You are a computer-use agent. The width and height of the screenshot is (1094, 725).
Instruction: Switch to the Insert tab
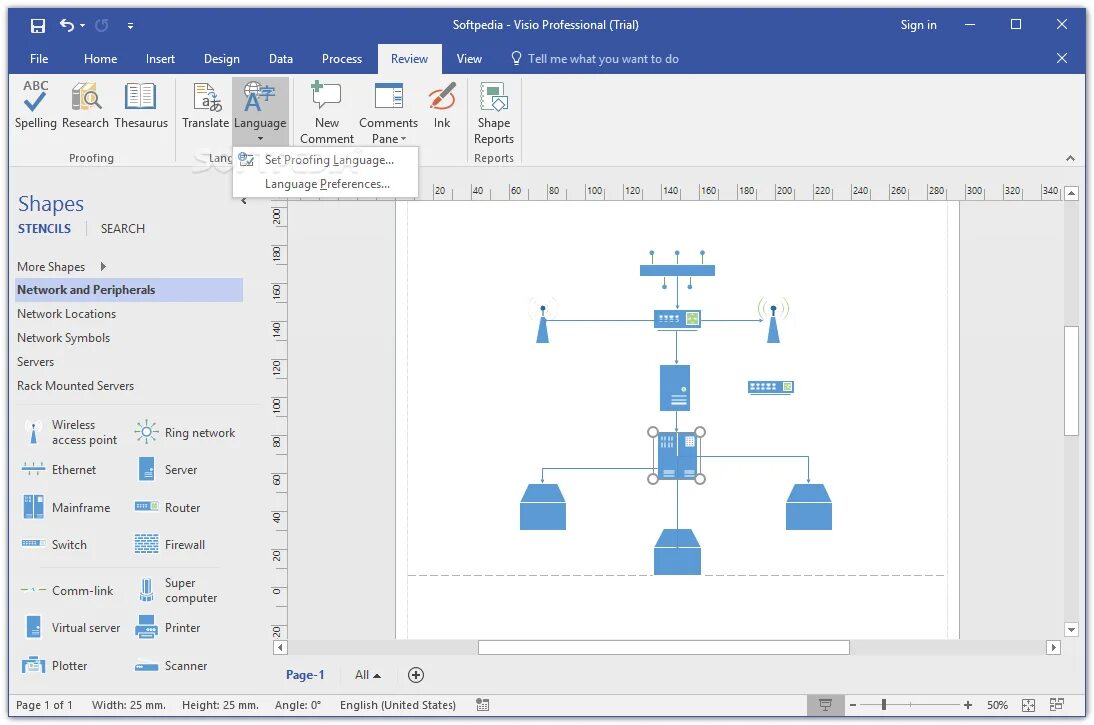(x=160, y=59)
